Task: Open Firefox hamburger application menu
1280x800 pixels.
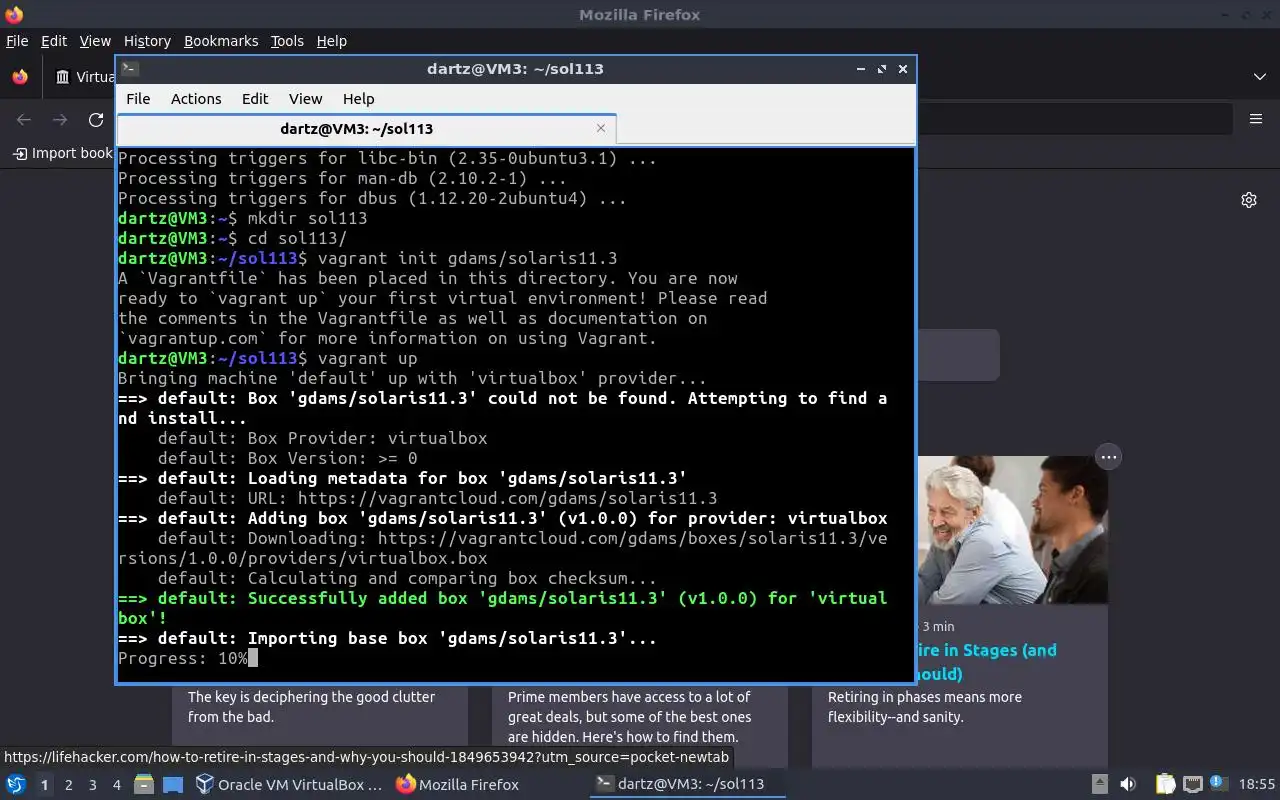Action: [x=1256, y=119]
